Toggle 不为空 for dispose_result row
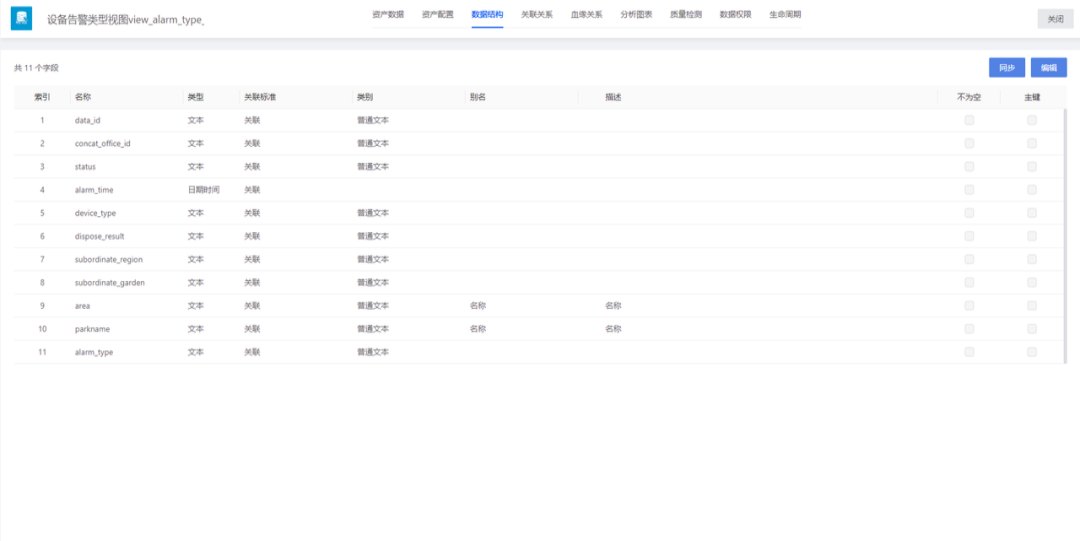This screenshot has width=1080, height=541. [x=969, y=236]
